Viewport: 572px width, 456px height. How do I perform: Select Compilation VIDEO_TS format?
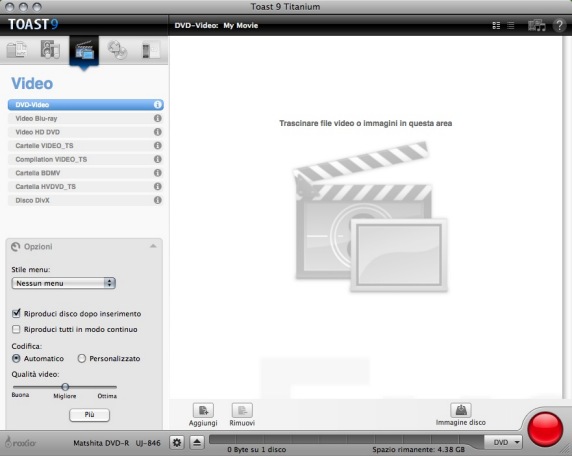click(85, 159)
